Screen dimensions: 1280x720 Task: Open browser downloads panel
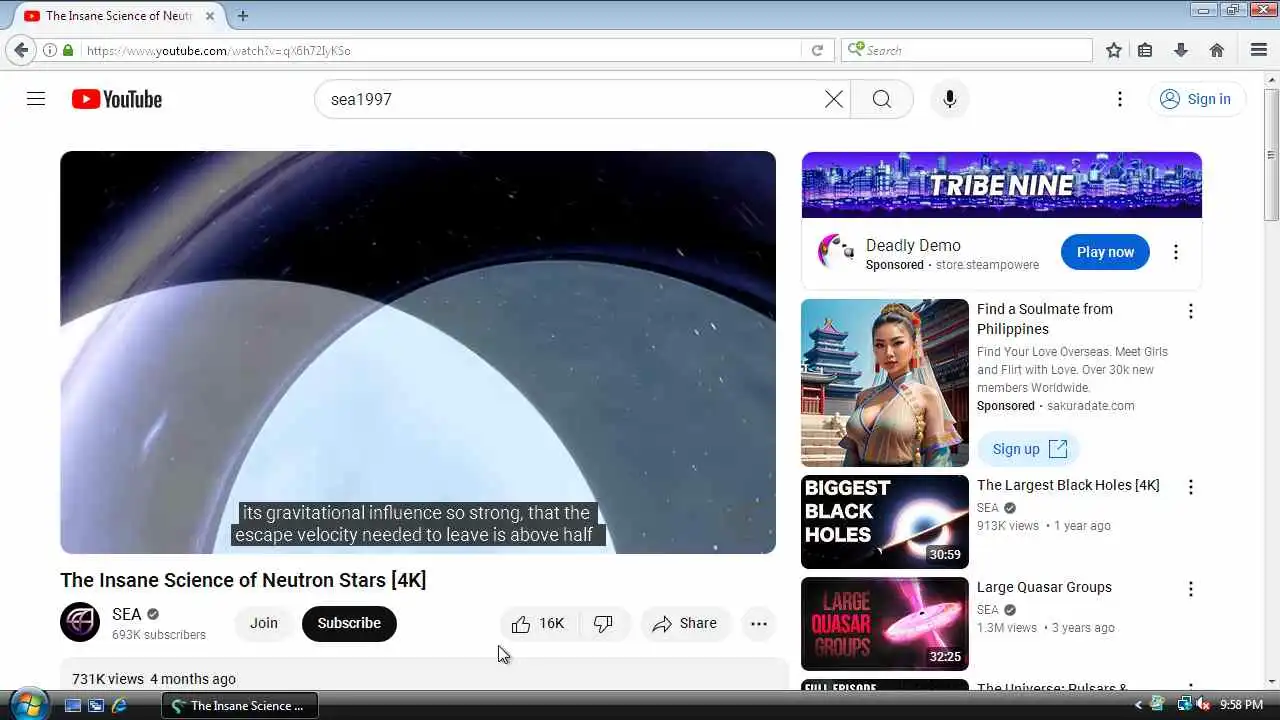(x=1181, y=50)
